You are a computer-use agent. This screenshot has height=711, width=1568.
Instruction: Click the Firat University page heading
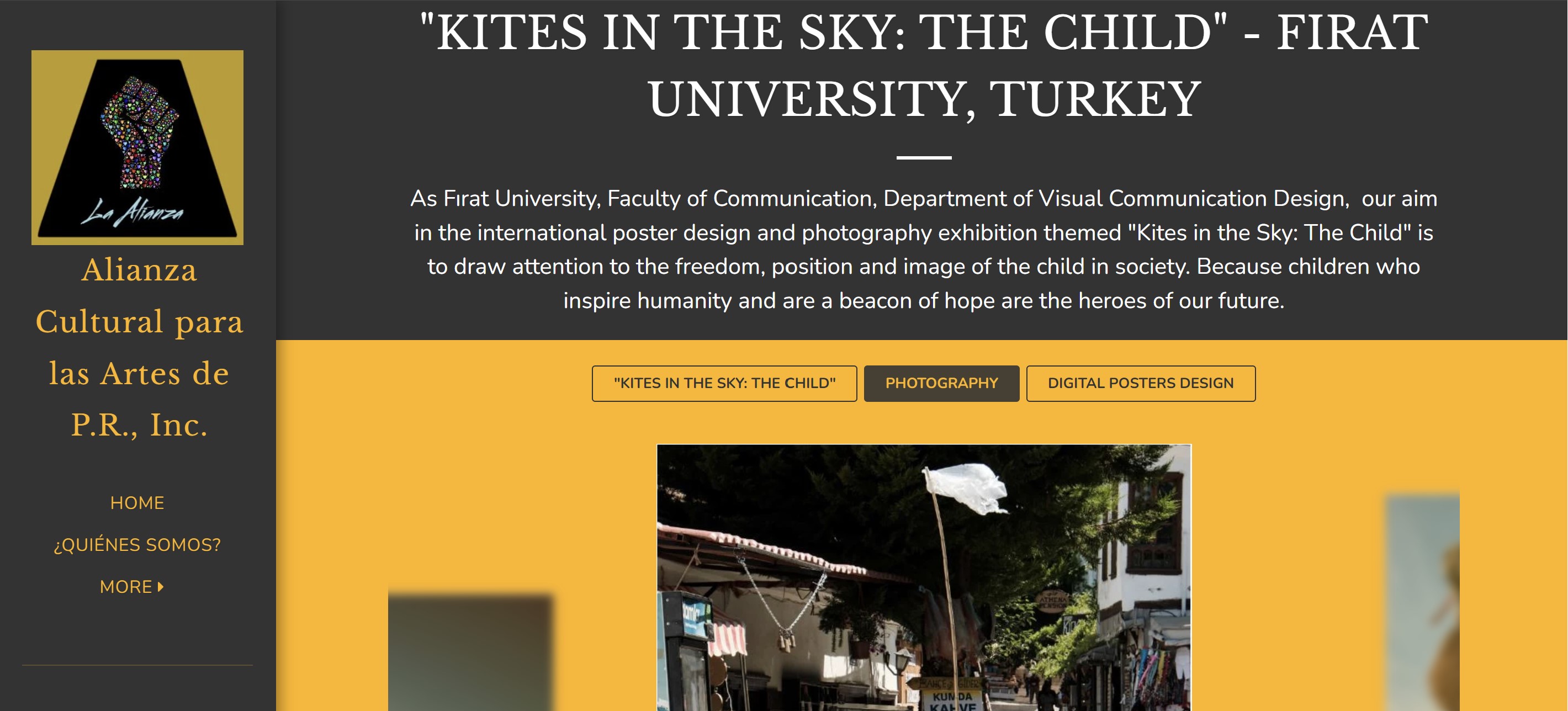pyautogui.click(x=924, y=66)
